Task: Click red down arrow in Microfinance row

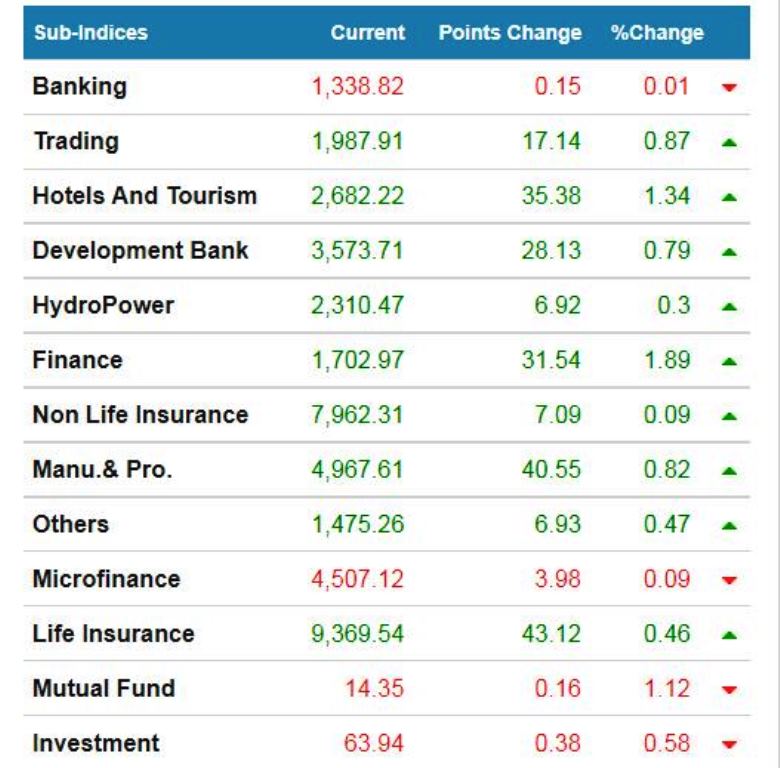Action: (728, 580)
